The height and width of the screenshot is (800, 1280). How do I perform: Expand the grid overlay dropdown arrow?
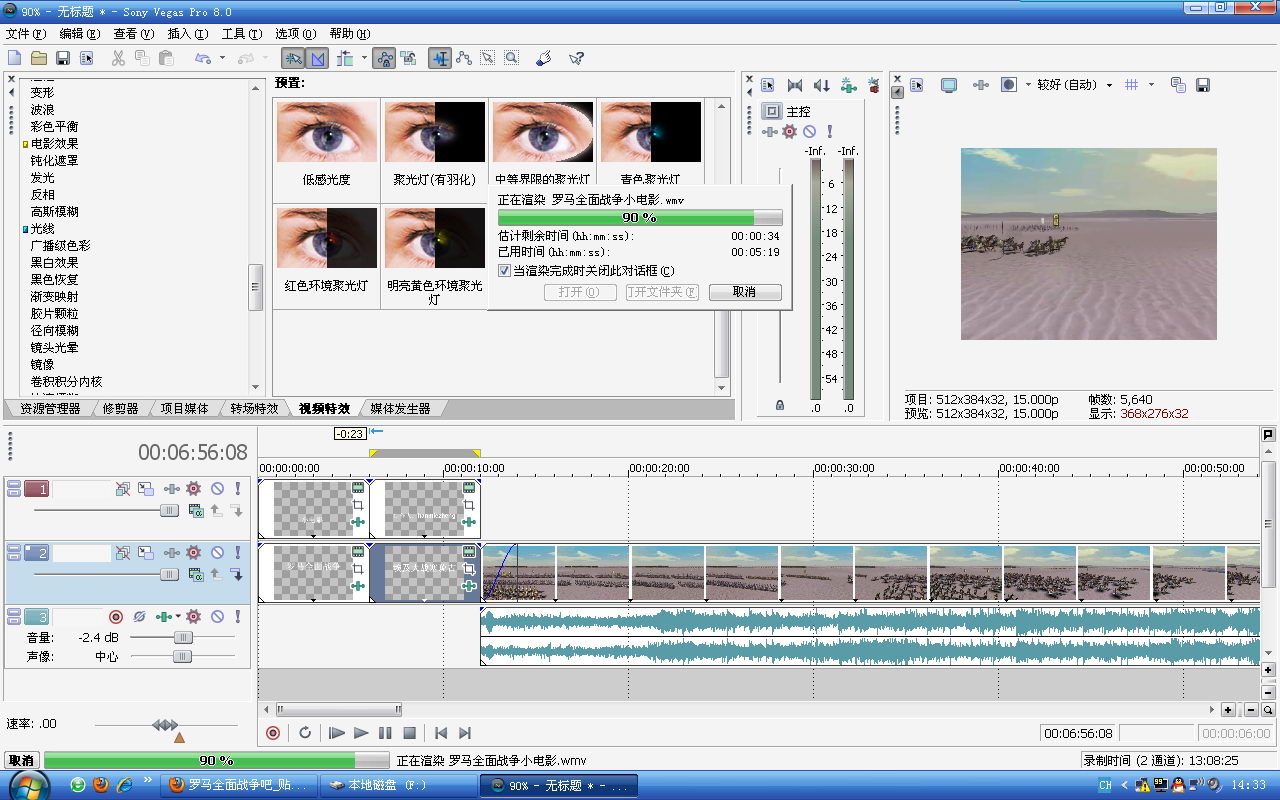1151,85
